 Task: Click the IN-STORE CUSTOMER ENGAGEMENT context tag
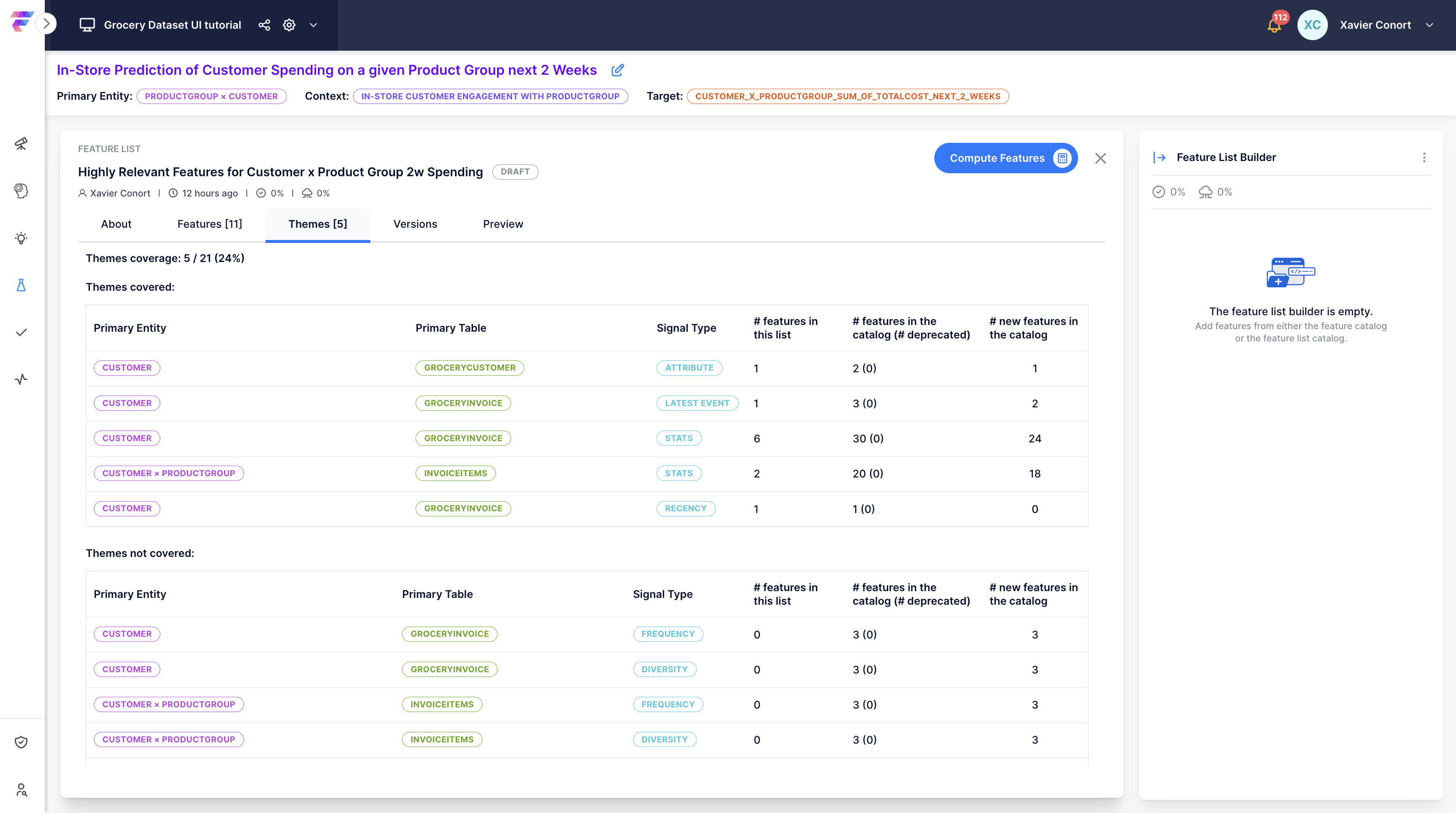click(x=490, y=97)
